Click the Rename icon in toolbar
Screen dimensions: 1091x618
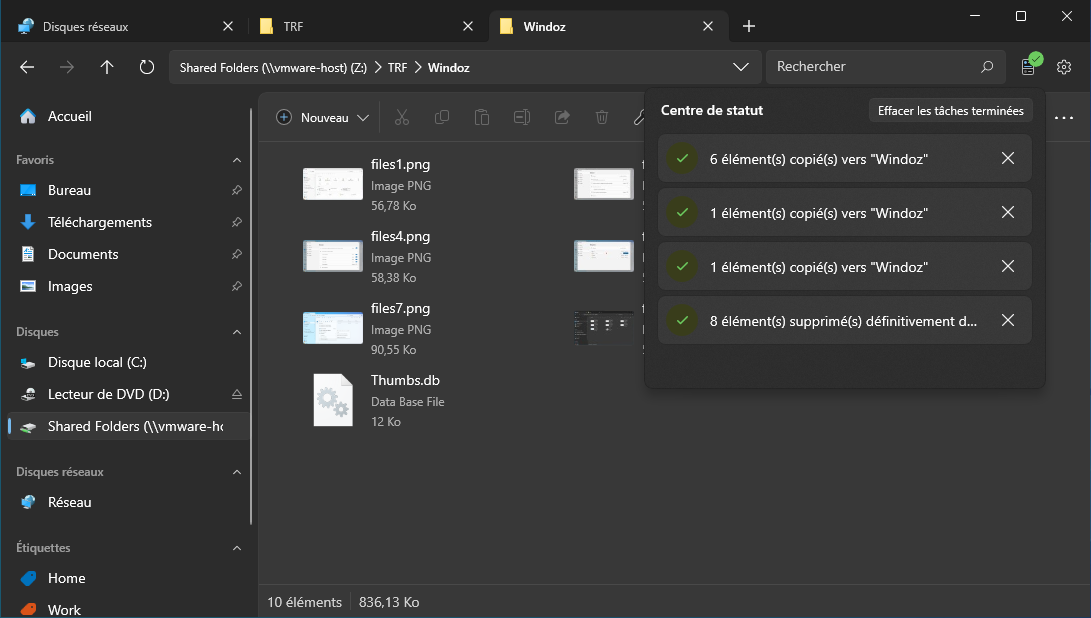pos(522,118)
